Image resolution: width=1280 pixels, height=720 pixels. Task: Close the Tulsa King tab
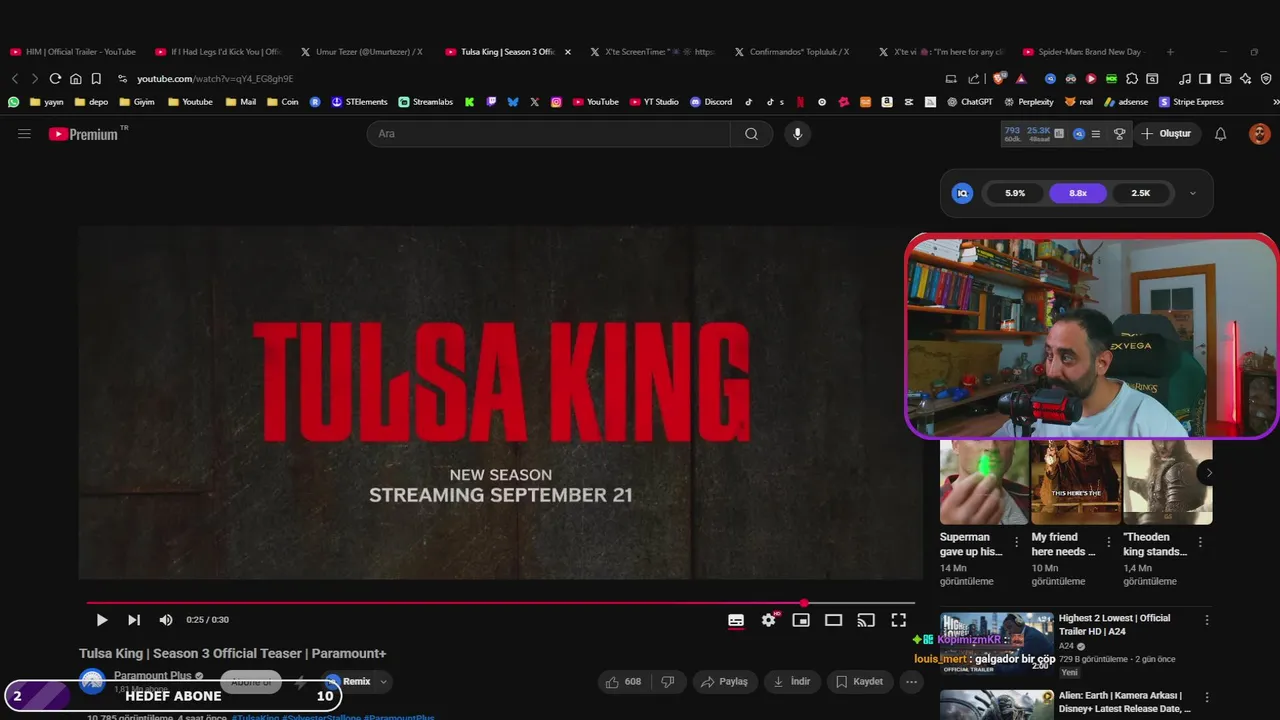568,52
